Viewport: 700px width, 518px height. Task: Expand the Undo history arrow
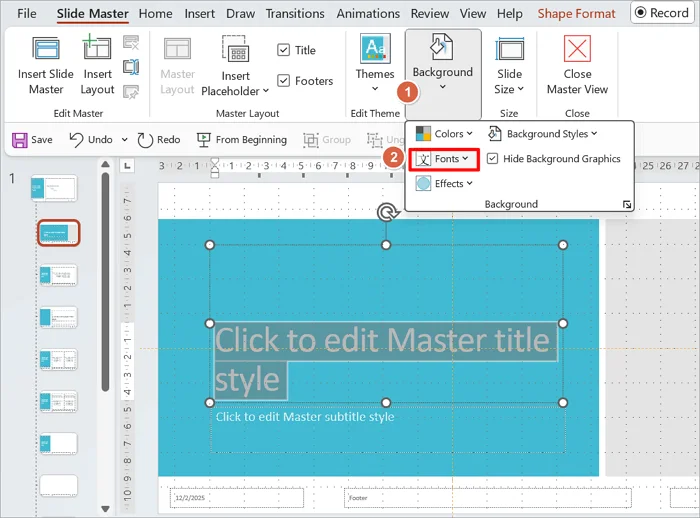(125, 140)
